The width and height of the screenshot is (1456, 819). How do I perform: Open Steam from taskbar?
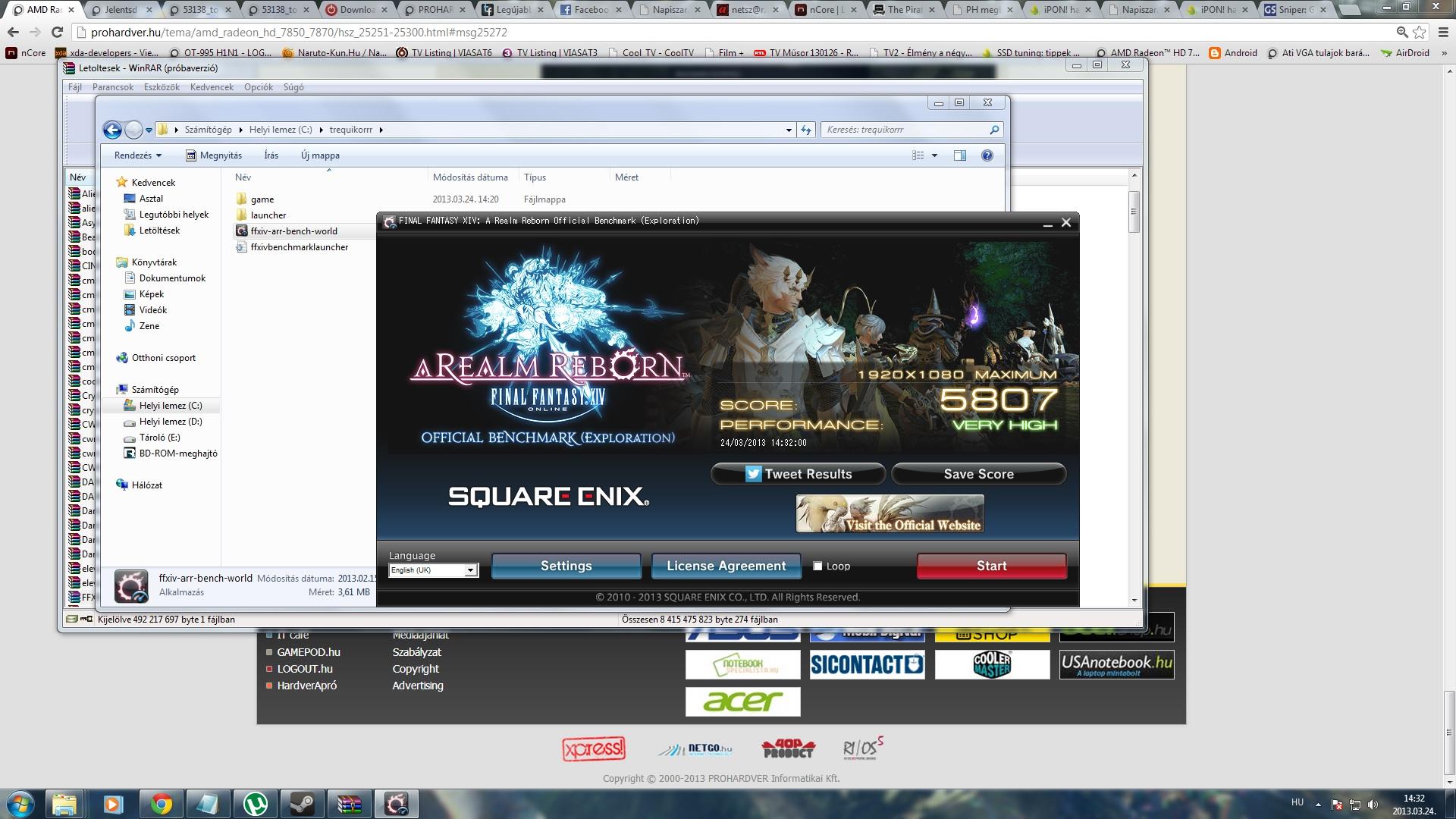(302, 804)
